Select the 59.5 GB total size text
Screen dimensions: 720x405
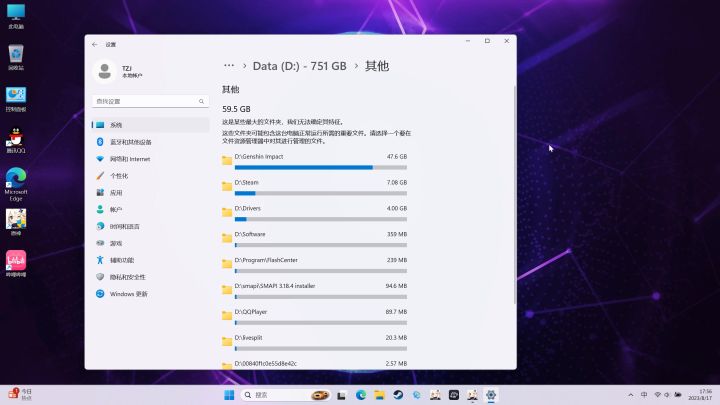pos(236,109)
